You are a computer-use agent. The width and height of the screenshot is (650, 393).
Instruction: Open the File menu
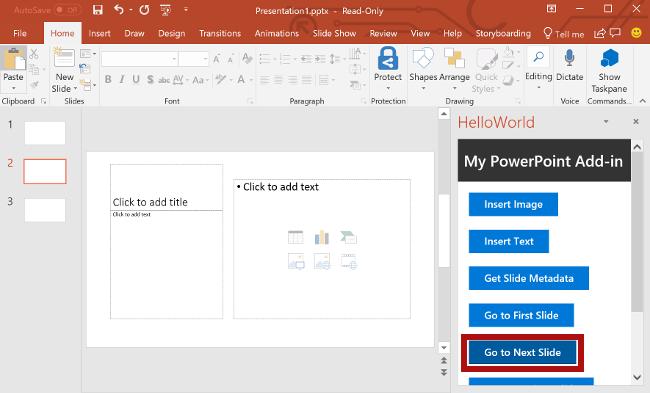pos(19,33)
